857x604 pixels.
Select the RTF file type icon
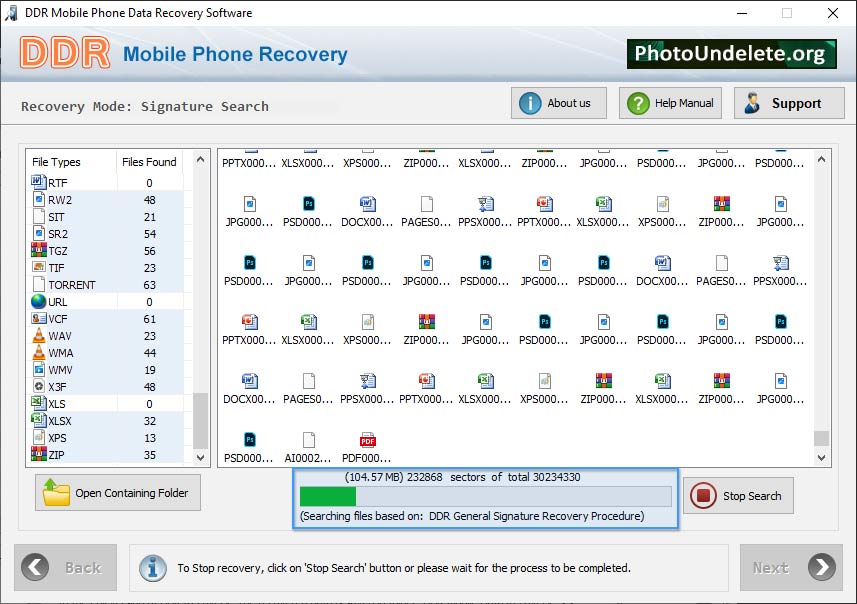(39, 181)
